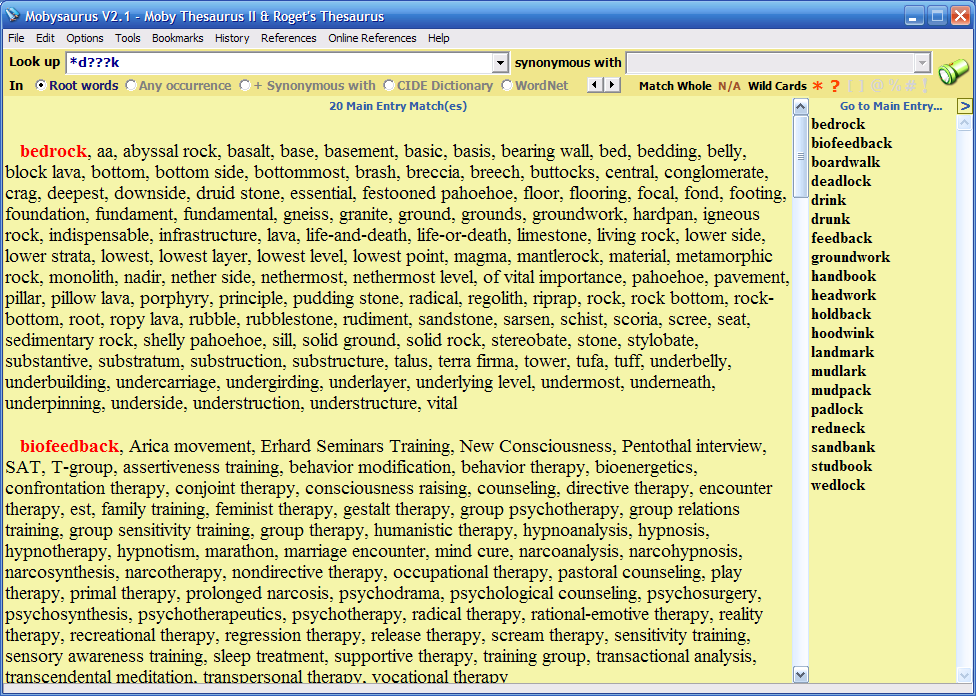The height and width of the screenshot is (696, 976).
Task: Click the Go to Main Entry... link
Action: coord(891,106)
